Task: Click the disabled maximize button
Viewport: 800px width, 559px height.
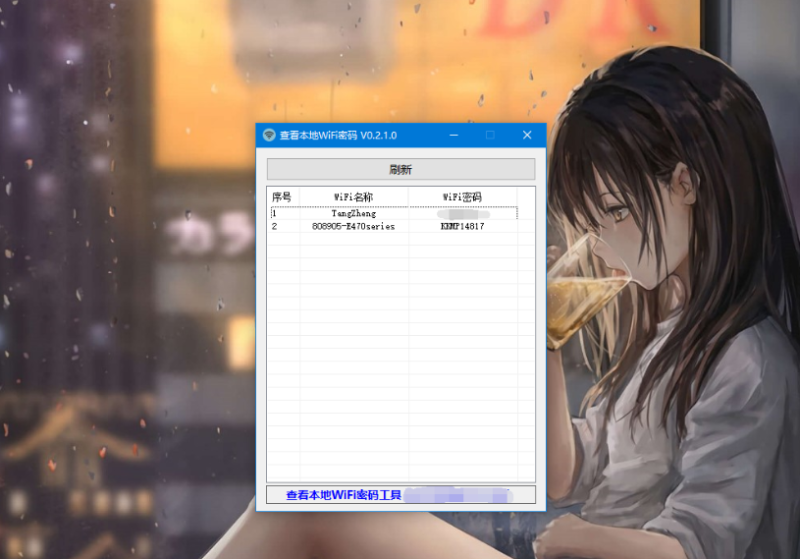Action: (x=490, y=135)
